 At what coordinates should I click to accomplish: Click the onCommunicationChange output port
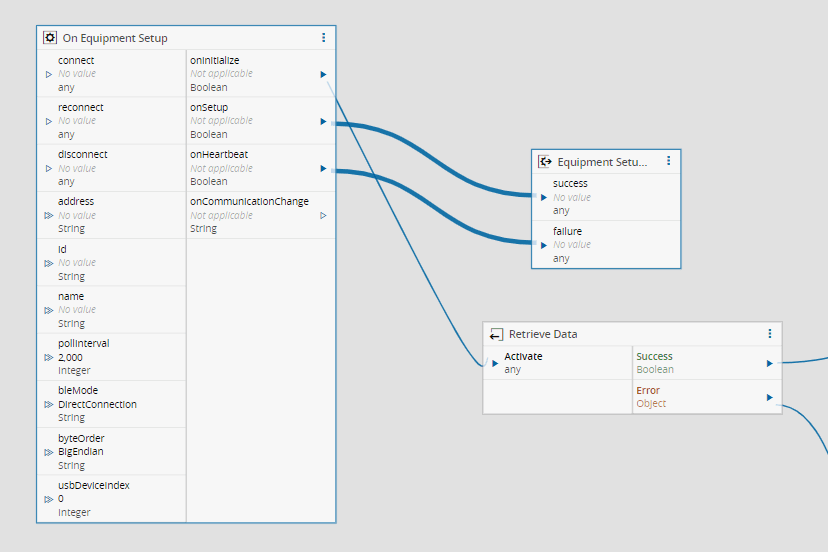323,215
